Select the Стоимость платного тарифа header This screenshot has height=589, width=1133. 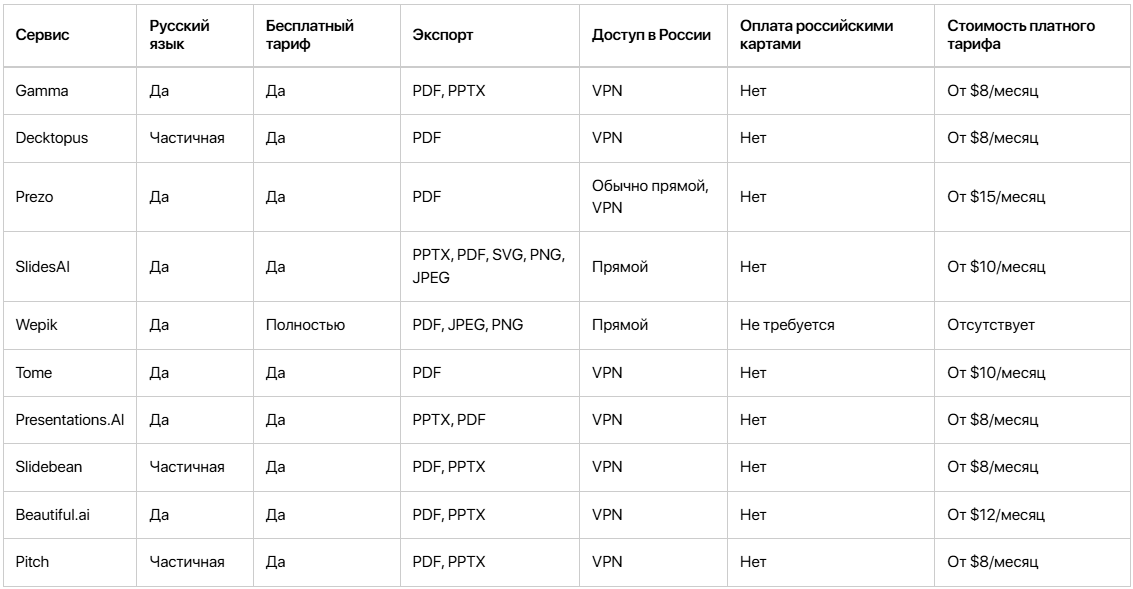(1021, 35)
